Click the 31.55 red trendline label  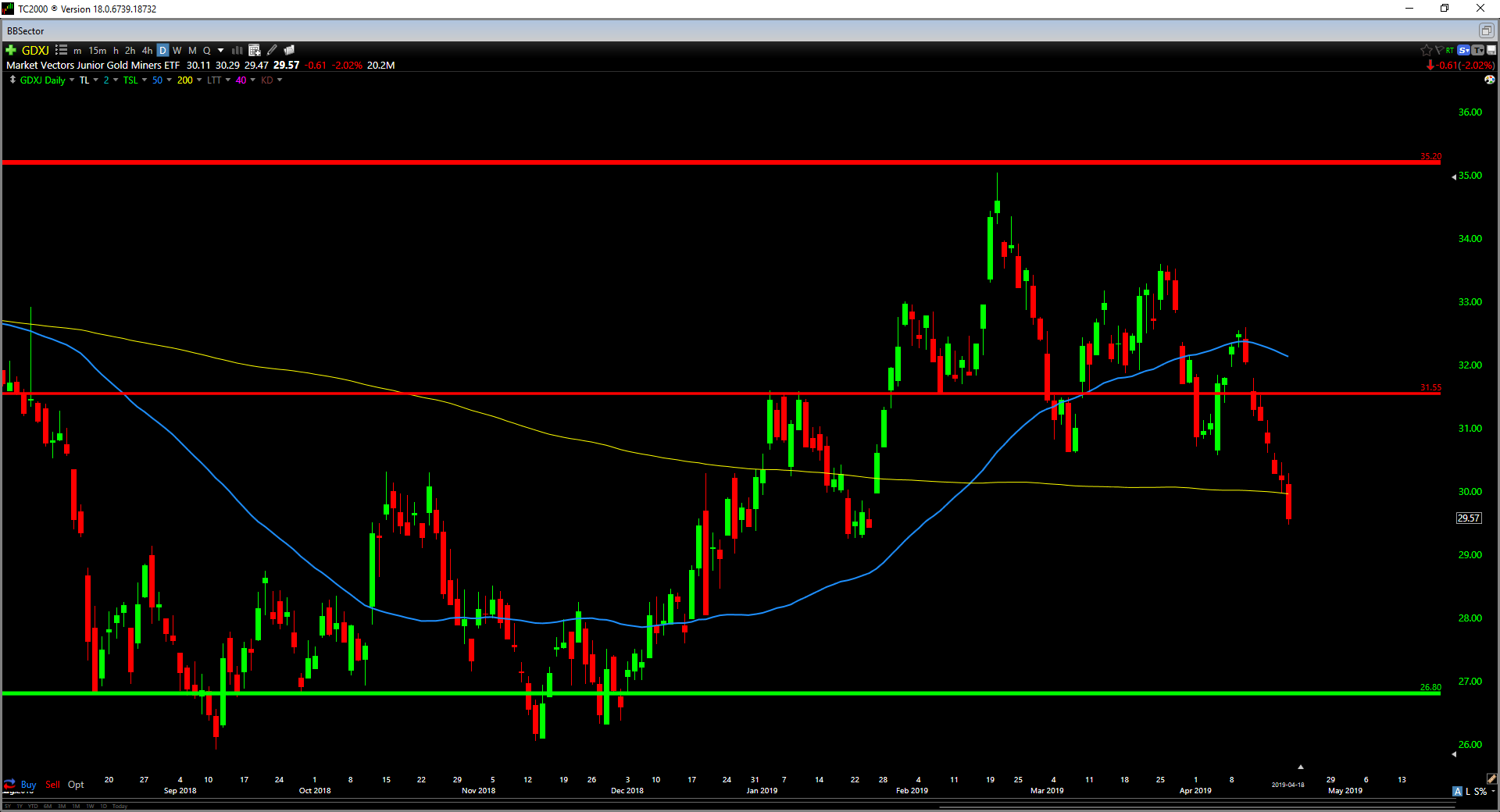click(x=1430, y=387)
